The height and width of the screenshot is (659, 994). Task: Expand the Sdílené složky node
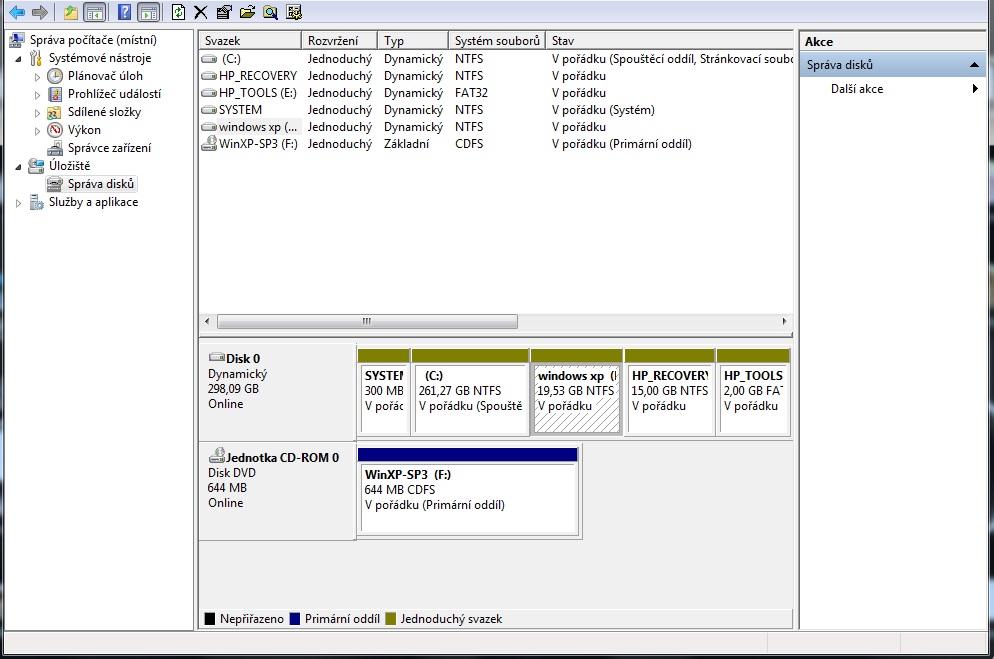pos(37,113)
